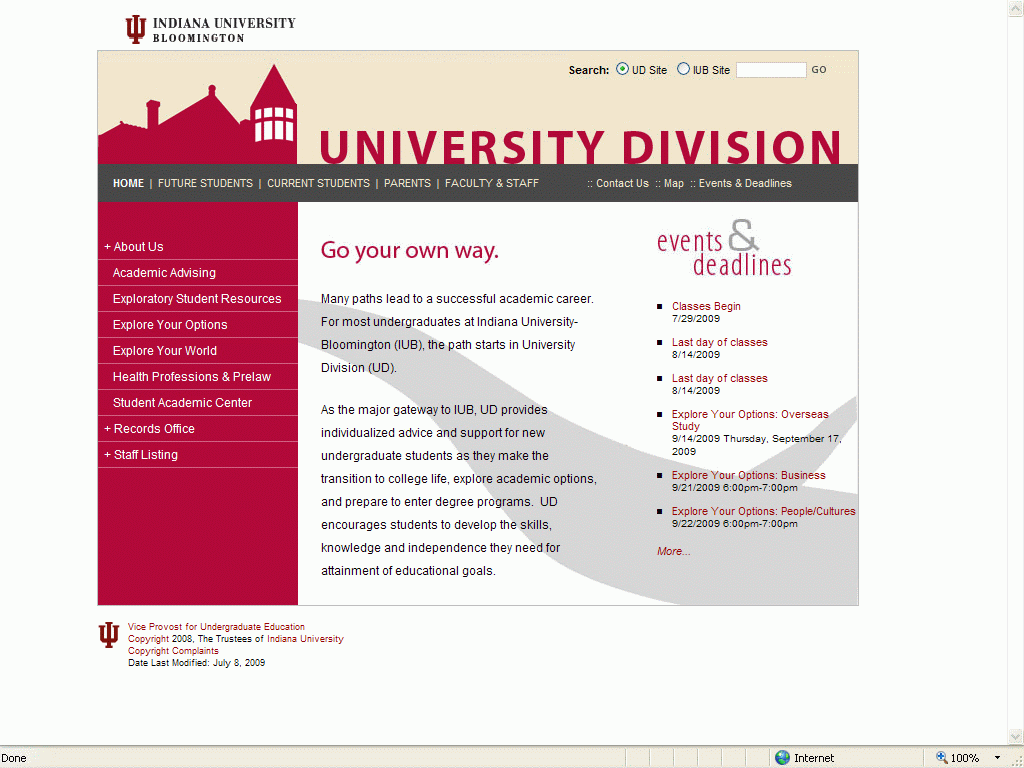Open Events & Deadlines link in top bar
This screenshot has width=1024, height=768.
(744, 184)
